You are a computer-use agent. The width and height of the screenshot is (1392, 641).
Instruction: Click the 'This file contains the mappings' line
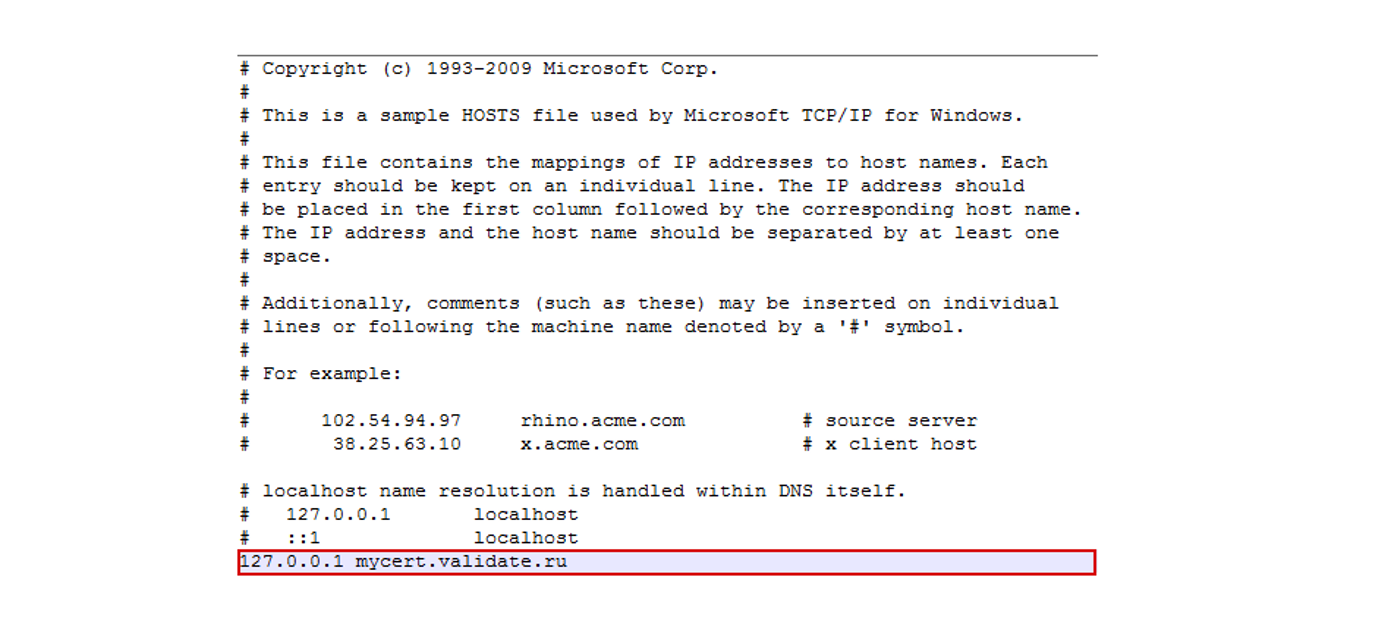[654, 162]
